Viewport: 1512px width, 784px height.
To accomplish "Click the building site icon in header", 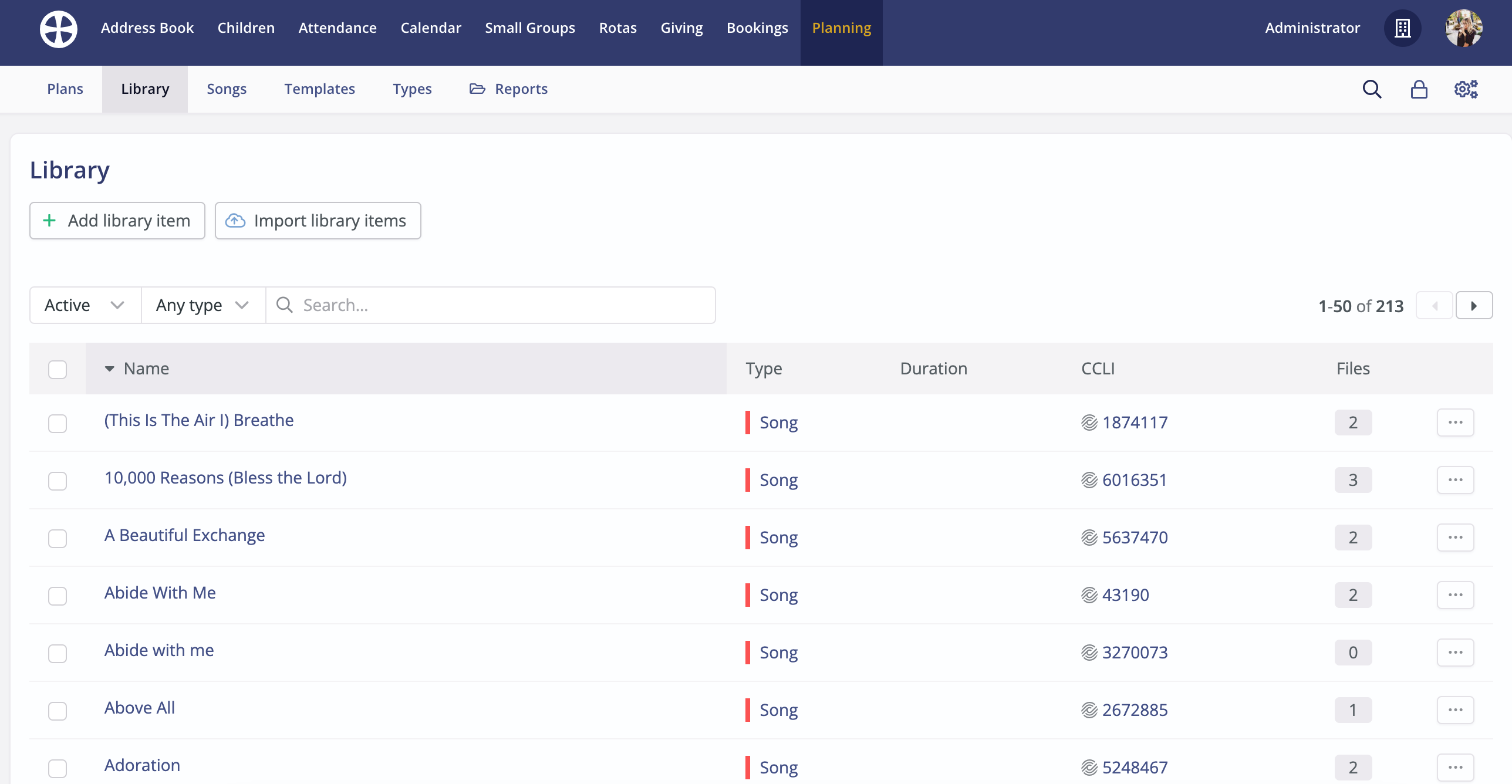I will click(1402, 28).
